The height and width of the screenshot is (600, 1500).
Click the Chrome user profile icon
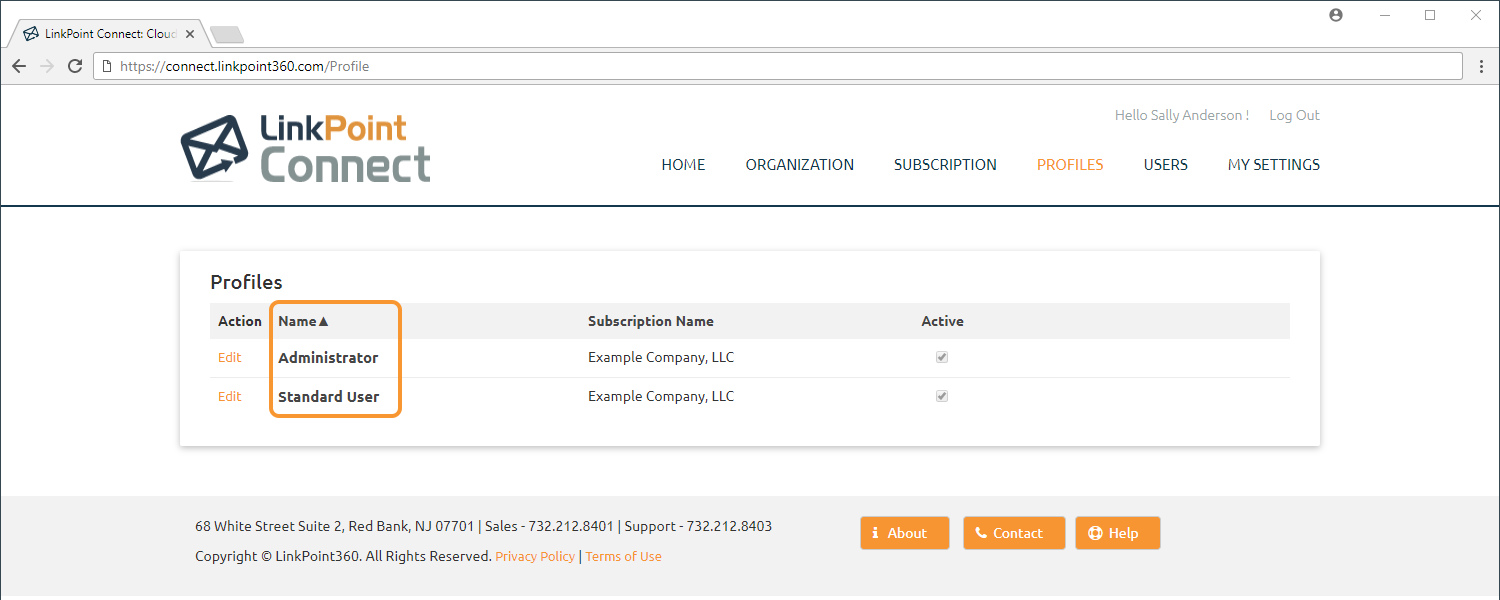pyautogui.click(x=1336, y=15)
